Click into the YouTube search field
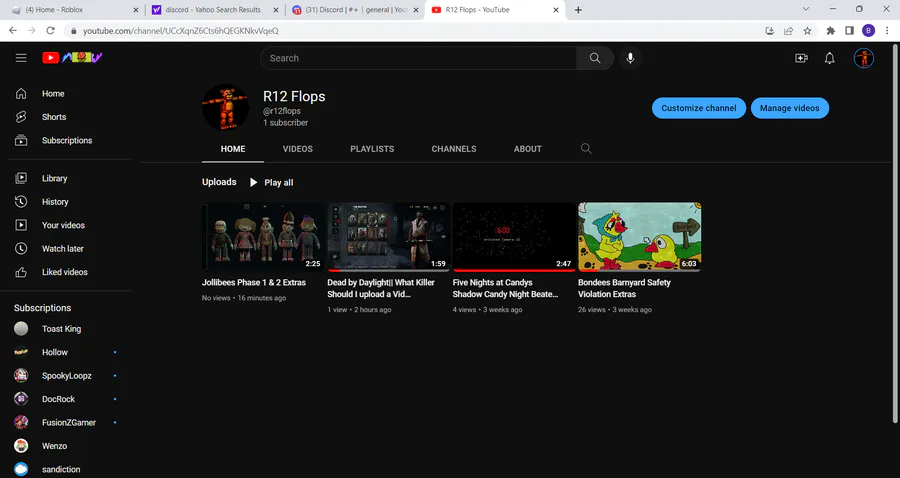The width and height of the screenshot is (900, 478). [418, 58]
